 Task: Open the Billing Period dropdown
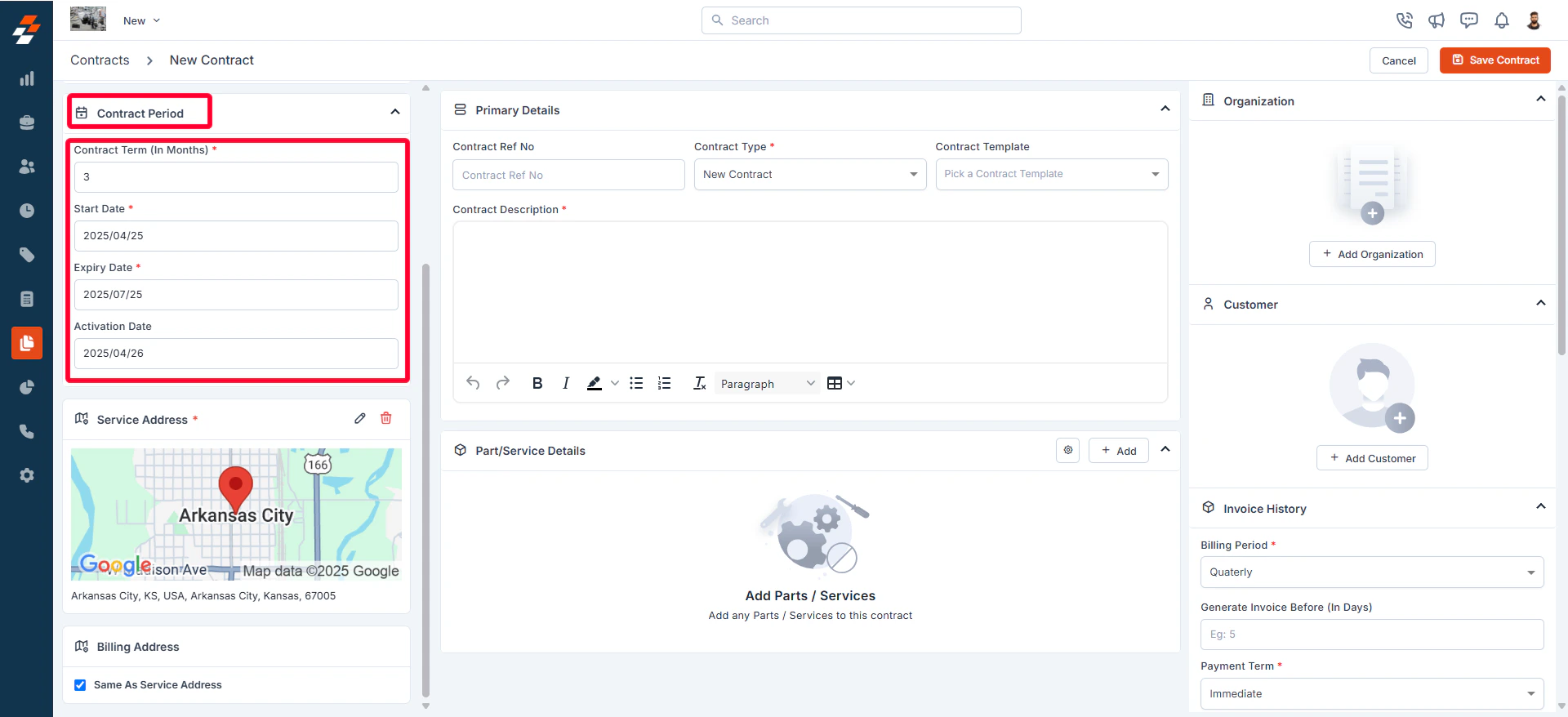[1372, 572]
